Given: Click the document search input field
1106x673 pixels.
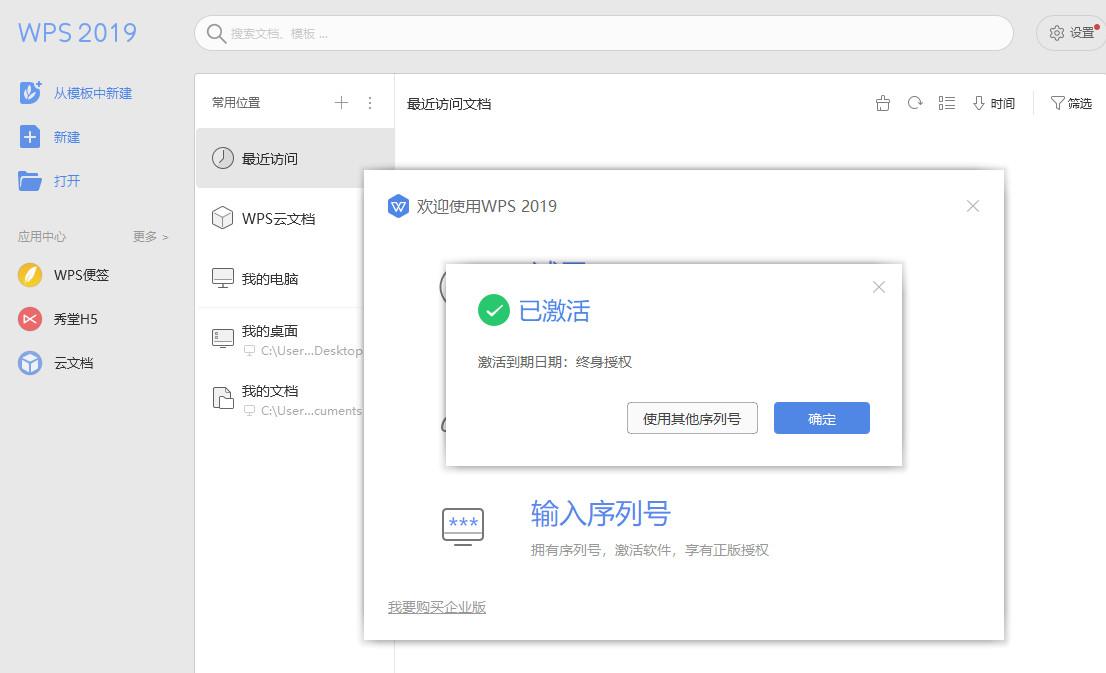Looking at the screenshot, I should point(600,33).
